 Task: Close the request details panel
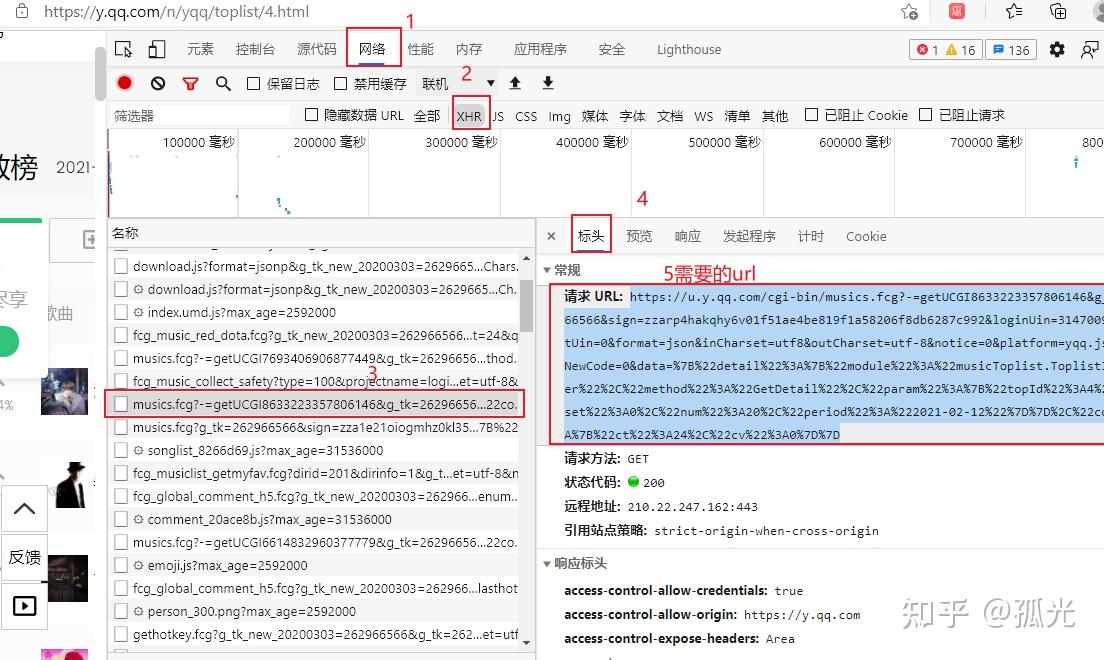[551, 236]
